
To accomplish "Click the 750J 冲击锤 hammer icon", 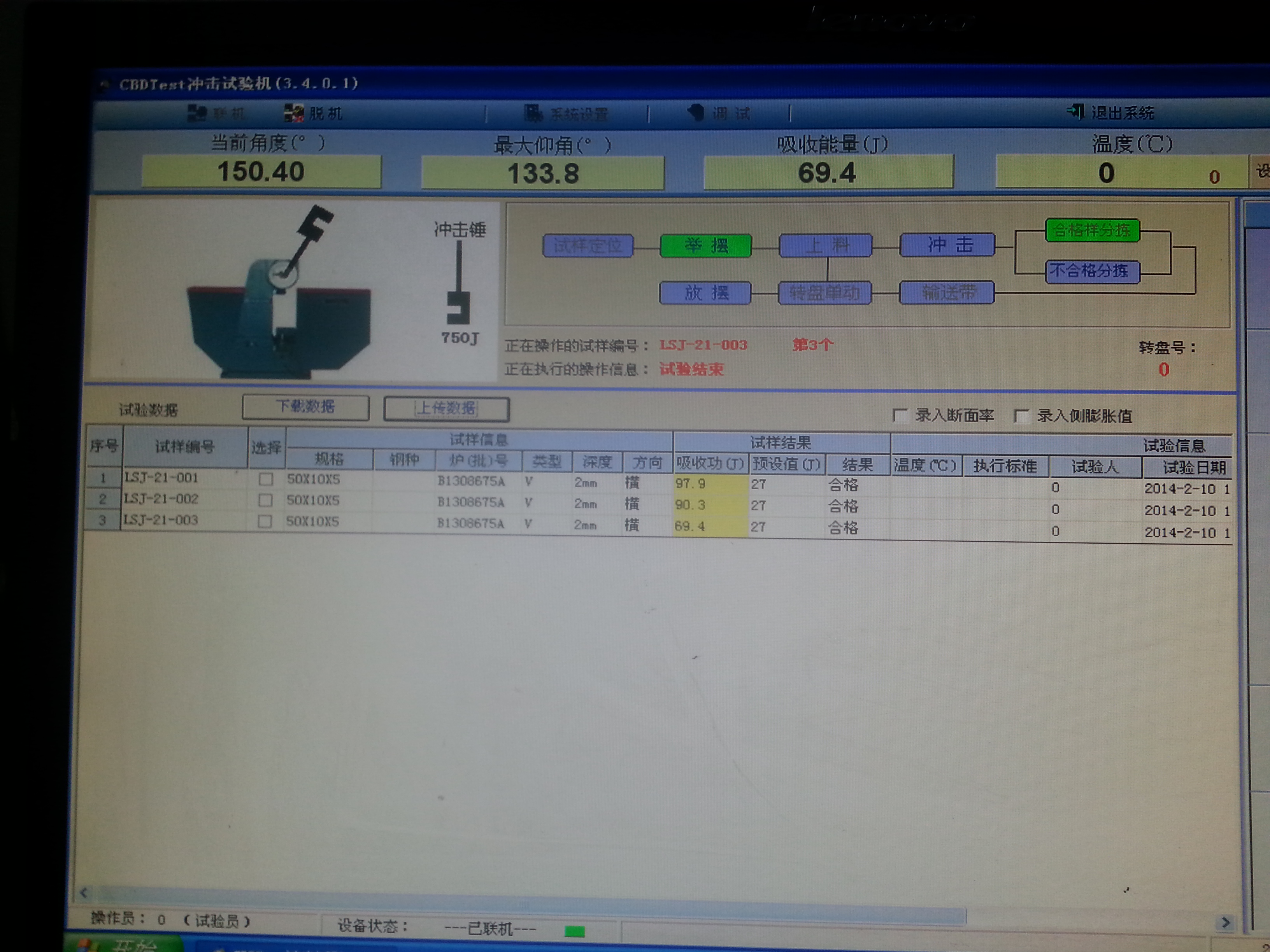I will (459, 282).
